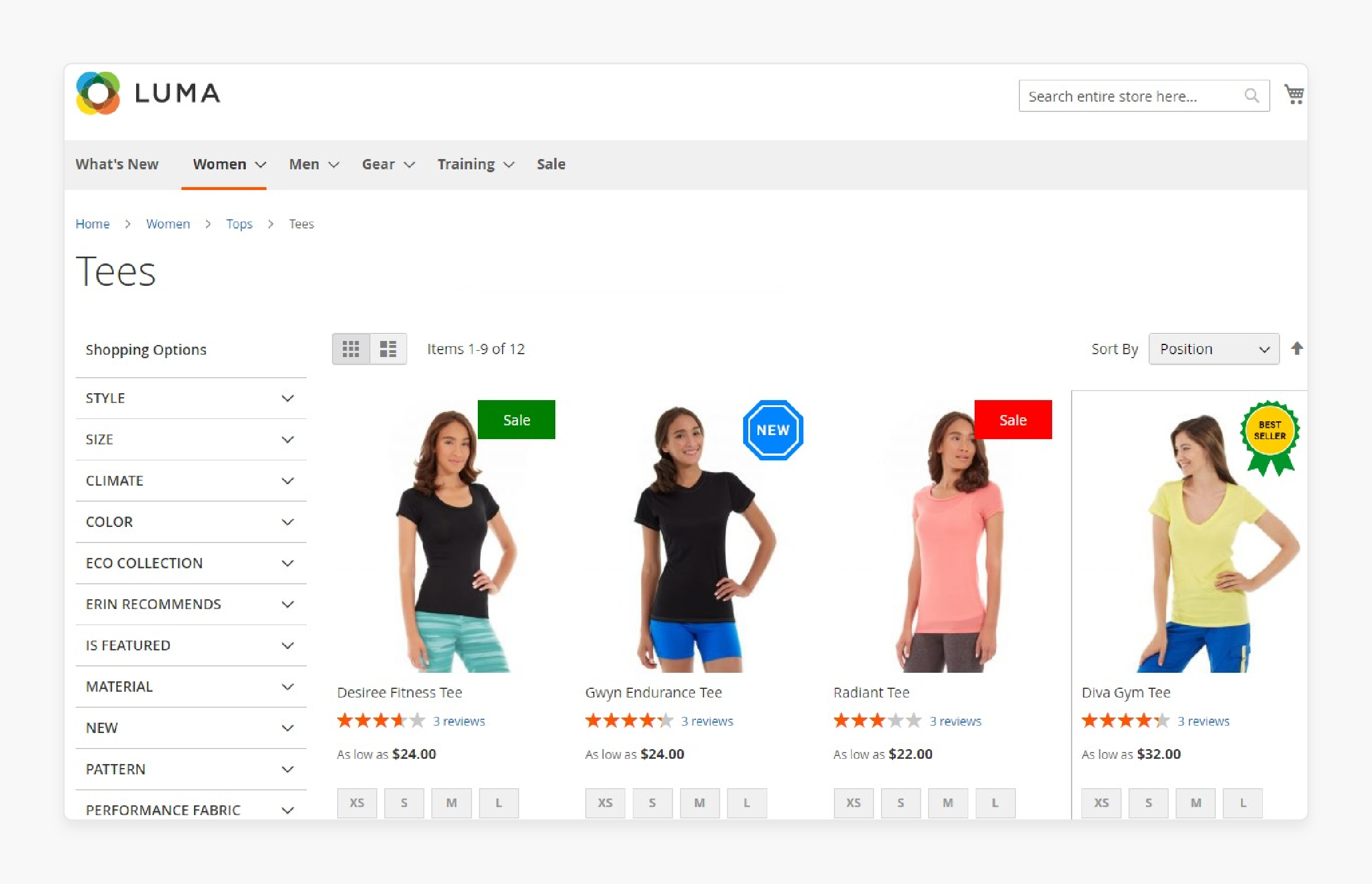Viewport: 1372px width, 884px height.
Task: Click the Luma logo
Action: coord(149,93)
